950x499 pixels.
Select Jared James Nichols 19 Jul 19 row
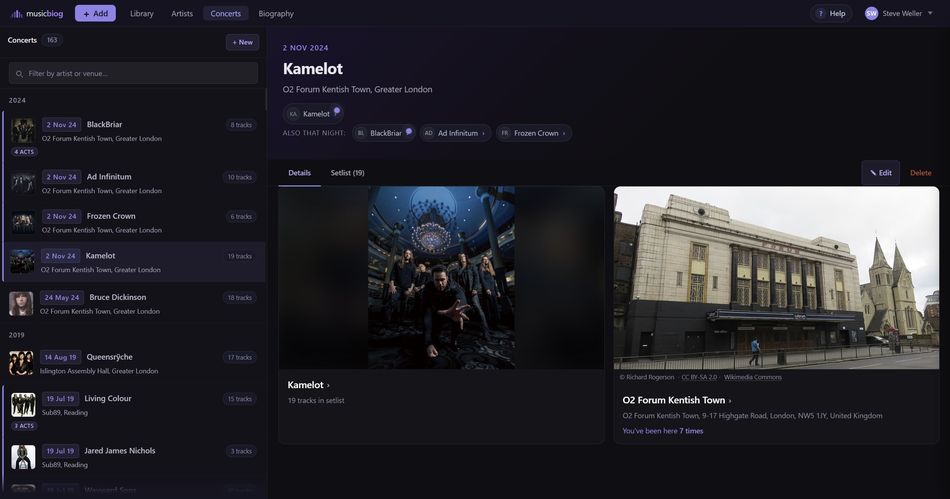pos(135,457)
